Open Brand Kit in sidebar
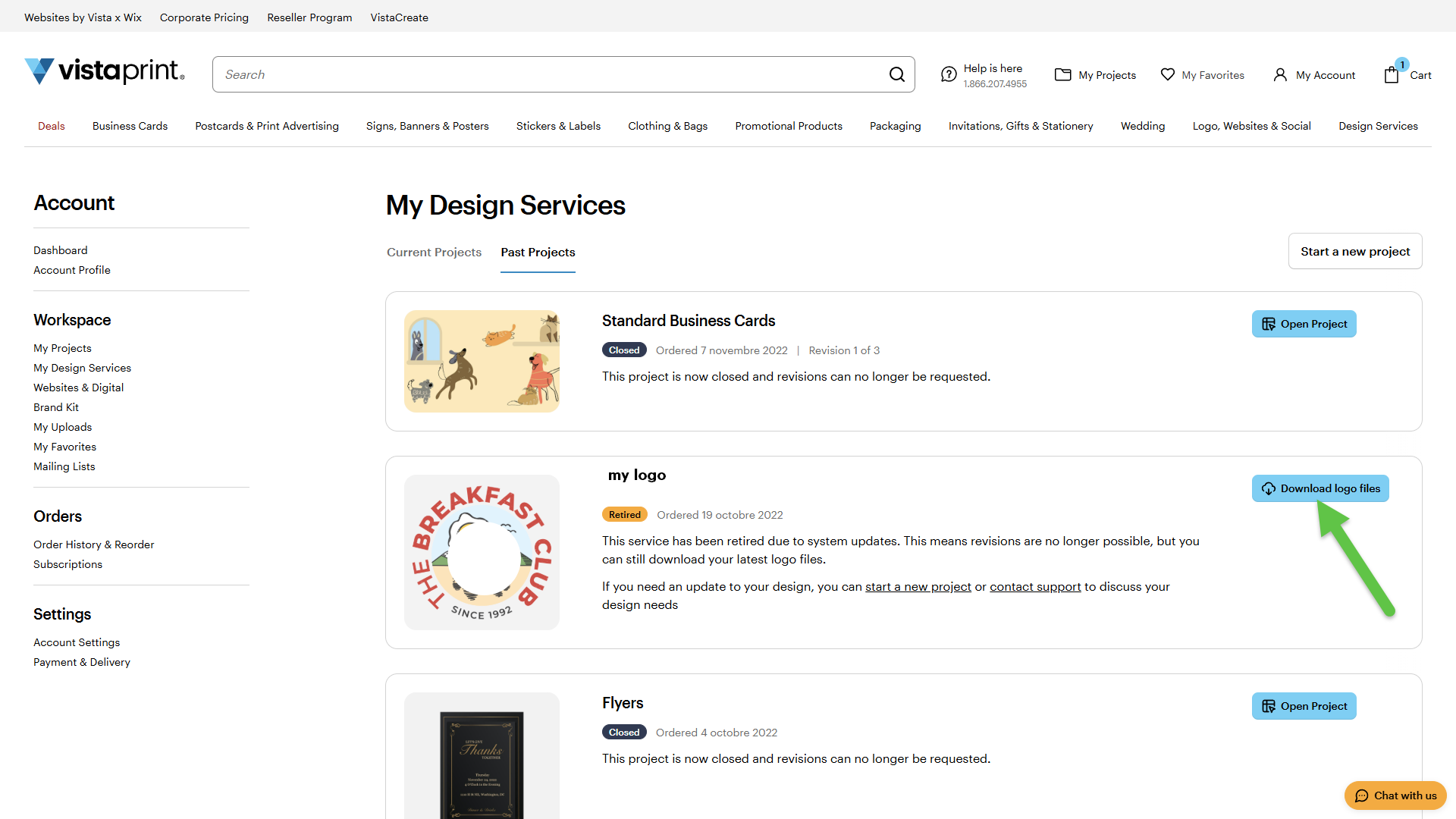The image size is (1456, 819). pyautogui.click(x=56, y=407)
